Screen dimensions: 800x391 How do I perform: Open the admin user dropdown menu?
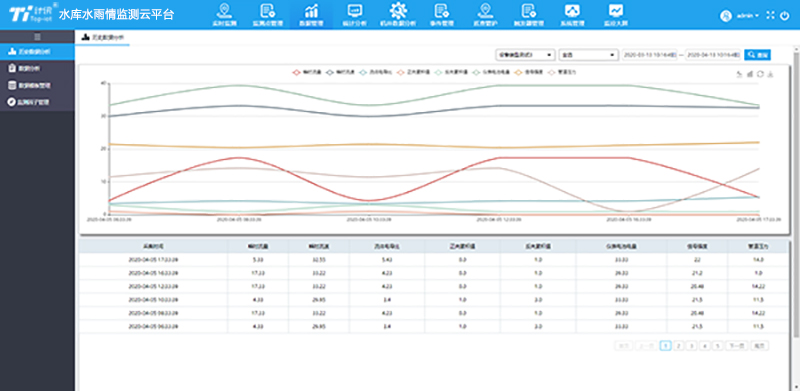(746, 16)
